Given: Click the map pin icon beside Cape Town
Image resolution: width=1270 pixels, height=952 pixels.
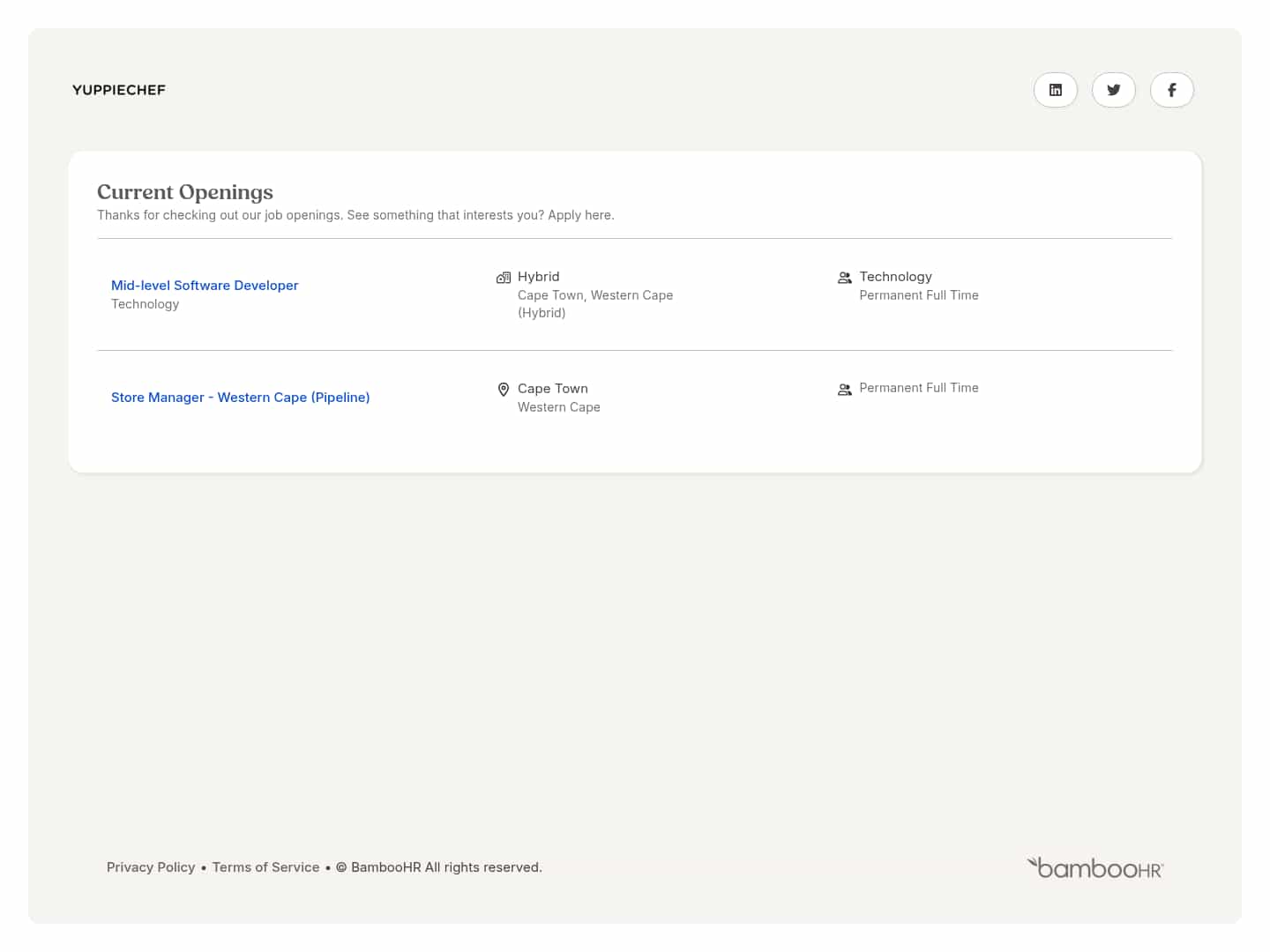Looking at the screenshot, I should click(504, 390).
